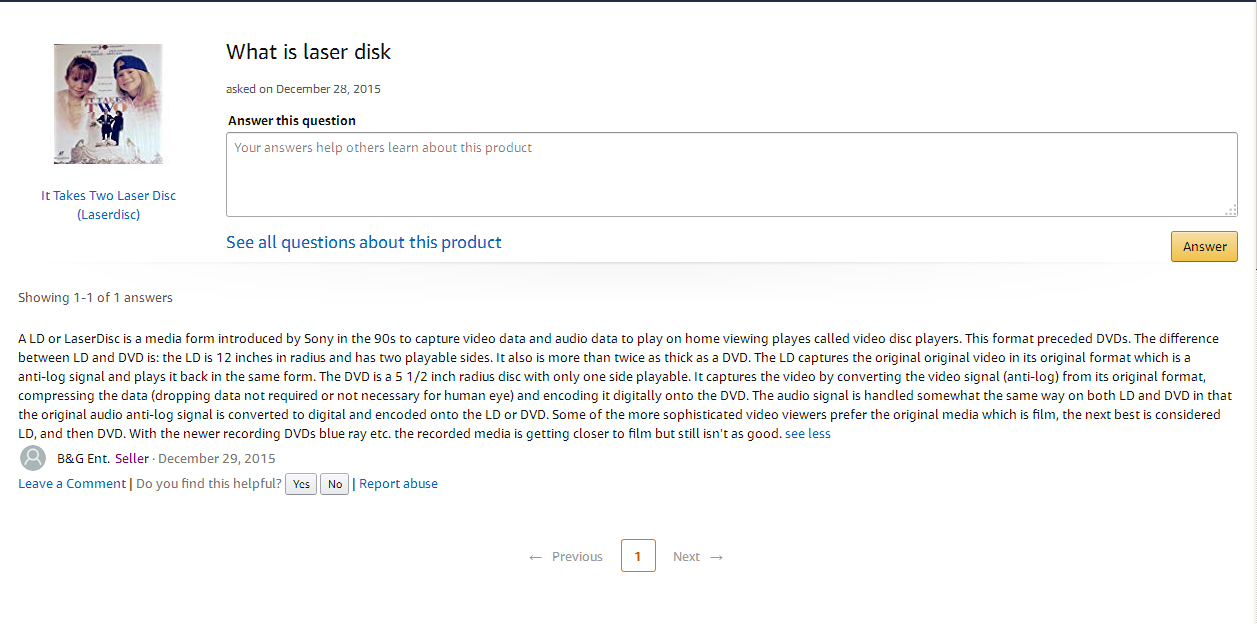
Task: Focus the Answer this question text box
Action: pyautogui.click(x=731, y=174)
